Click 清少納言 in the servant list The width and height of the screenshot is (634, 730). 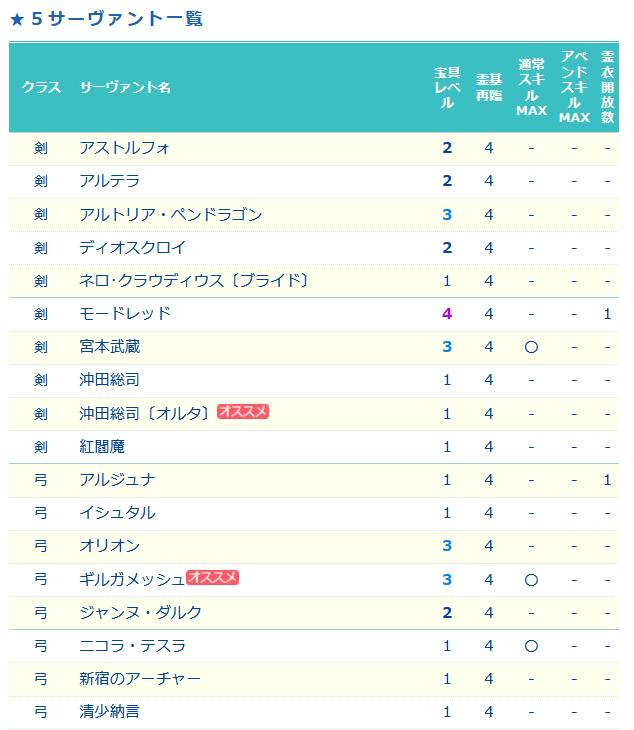click(x=109, y=712)
